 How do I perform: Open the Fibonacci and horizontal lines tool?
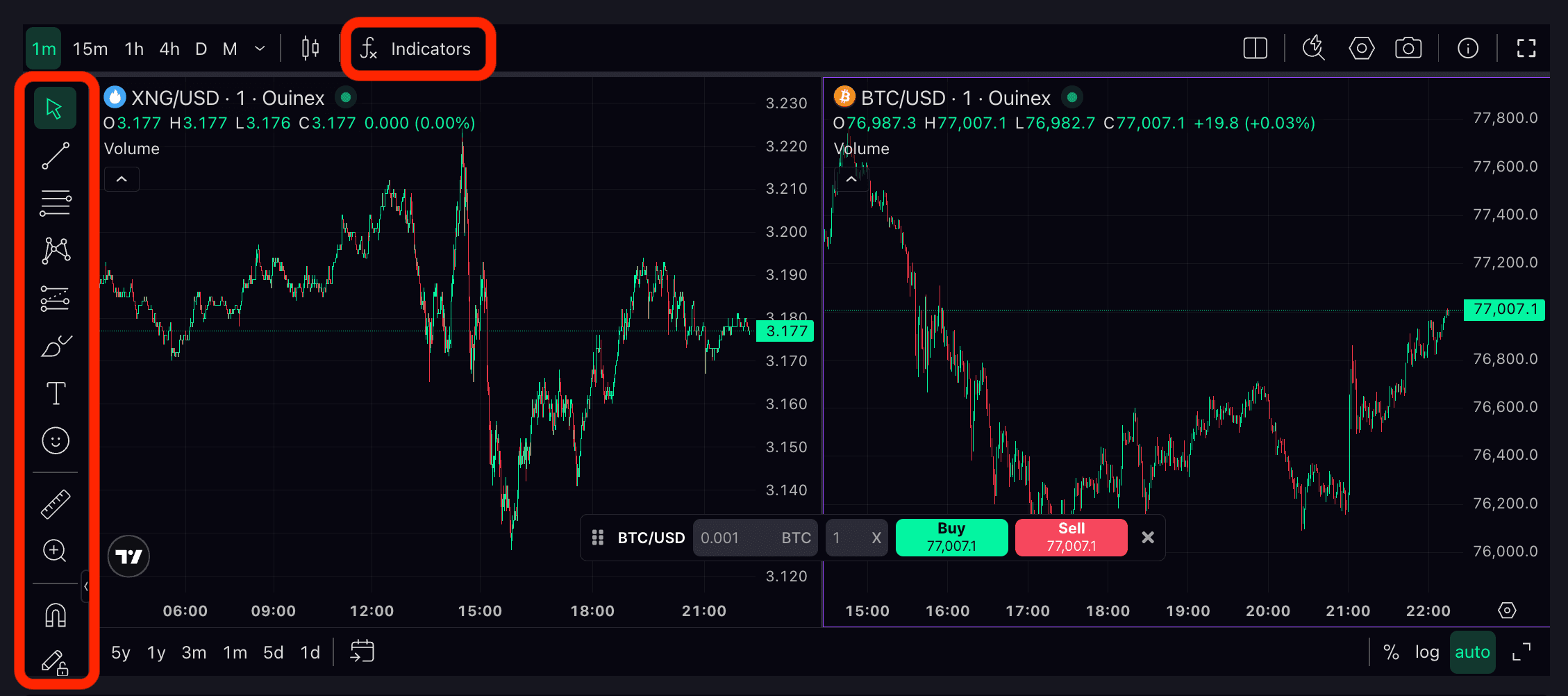[55, 204]
